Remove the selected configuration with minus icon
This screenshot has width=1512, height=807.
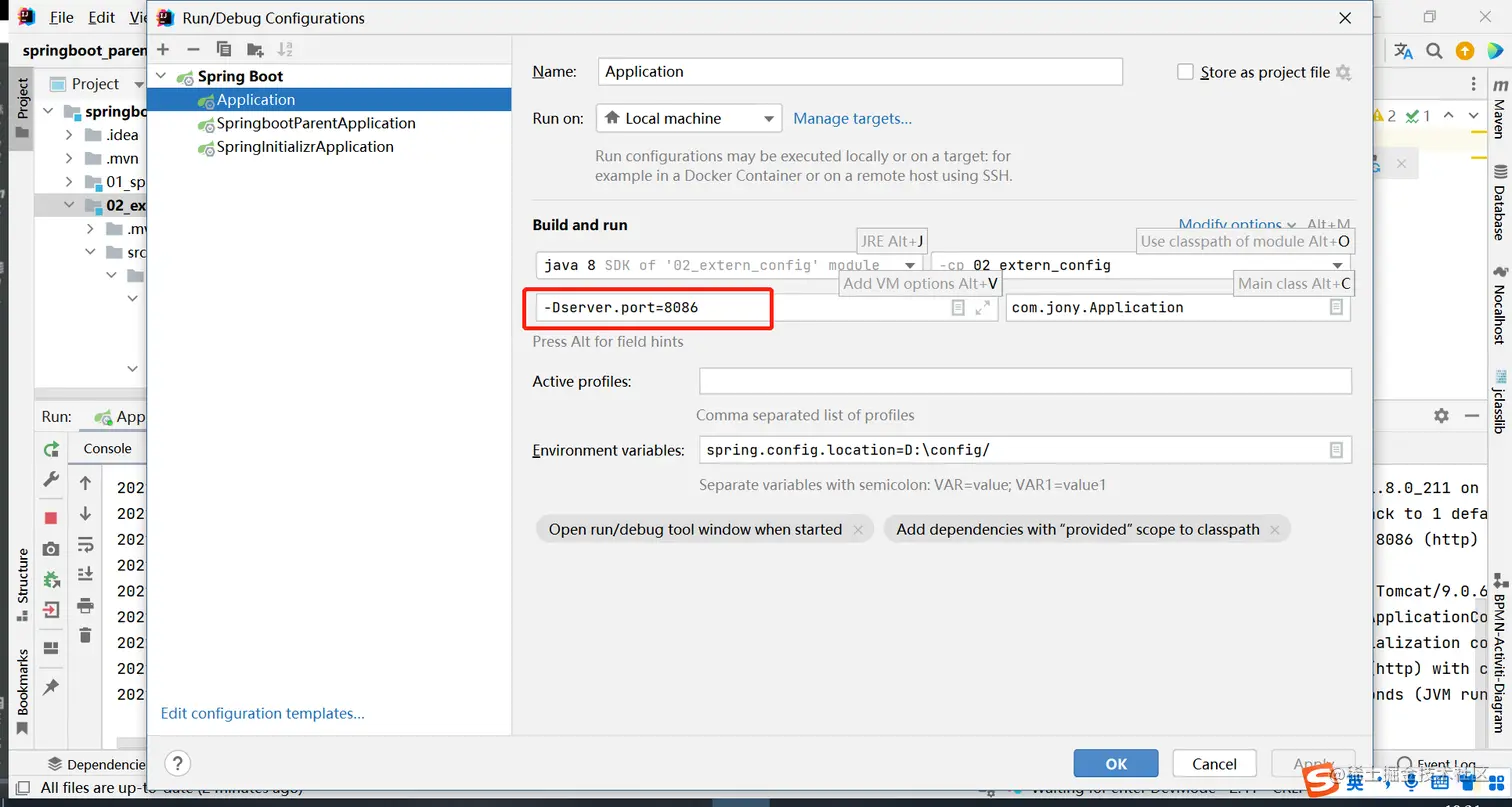194,49
